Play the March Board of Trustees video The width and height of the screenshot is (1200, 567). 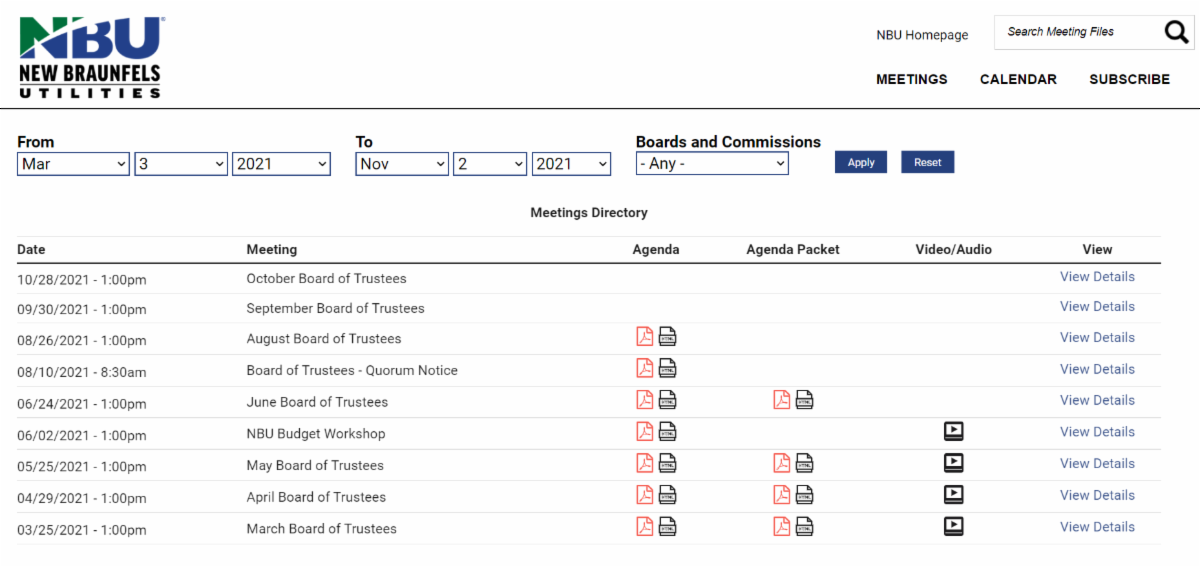click(953, 526)
